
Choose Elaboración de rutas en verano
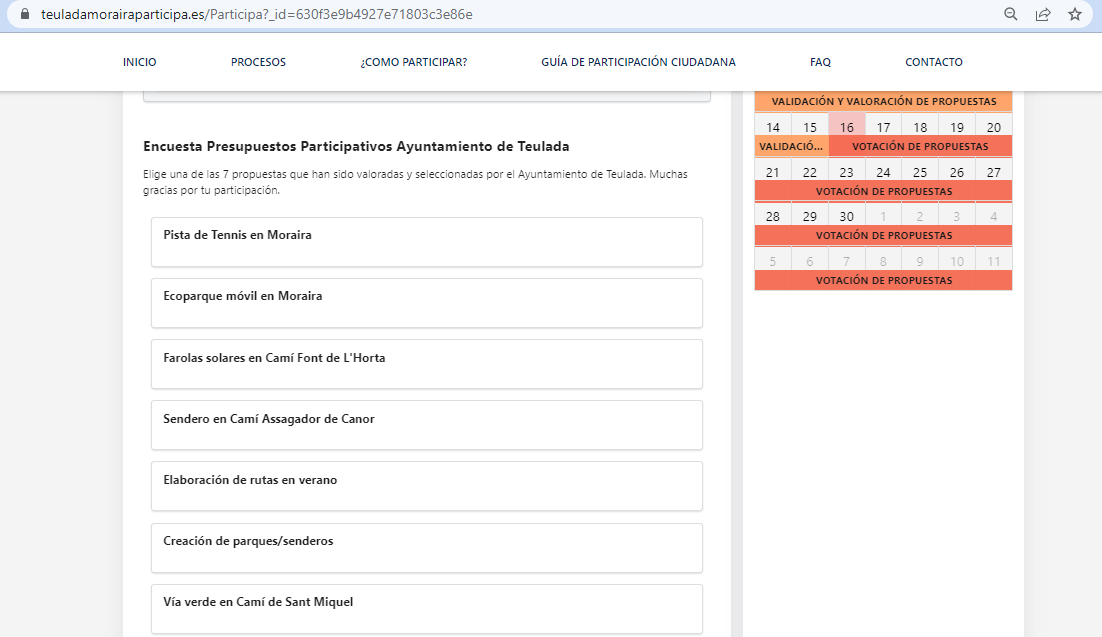point(426,486)
